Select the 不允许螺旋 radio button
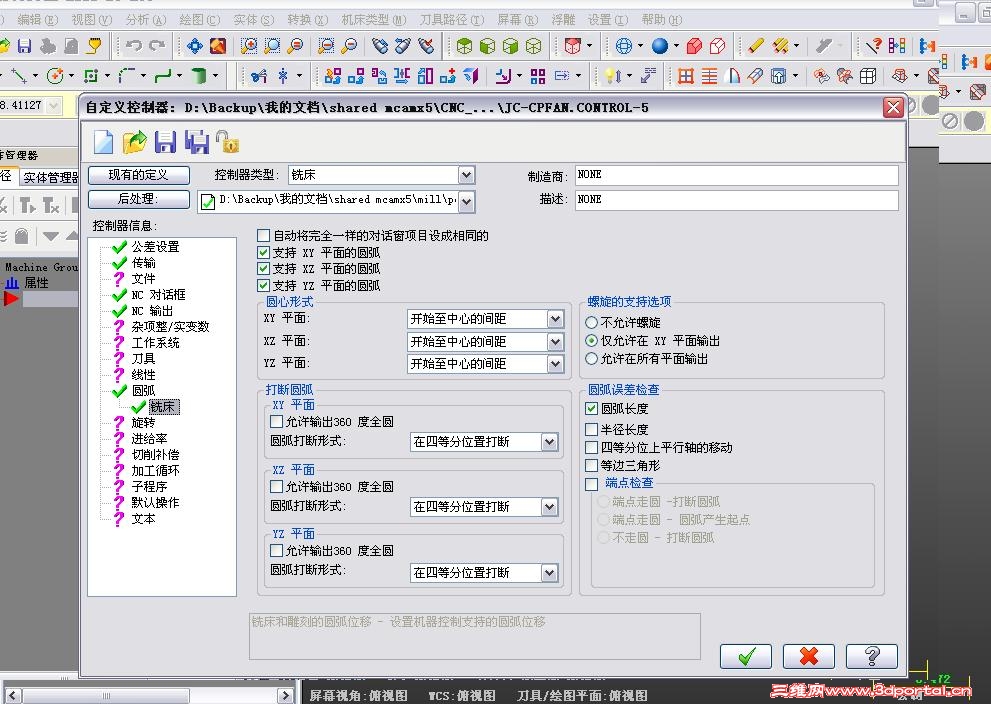The height and width of the screenshot is (704, 991). pos(592,323)
